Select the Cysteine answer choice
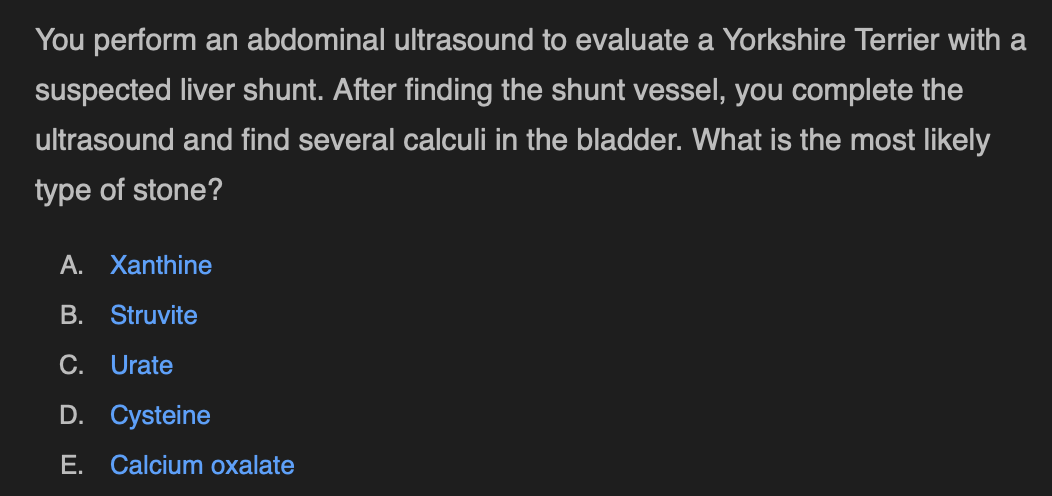Screen dimensions: 1052x496 [160, 415]
